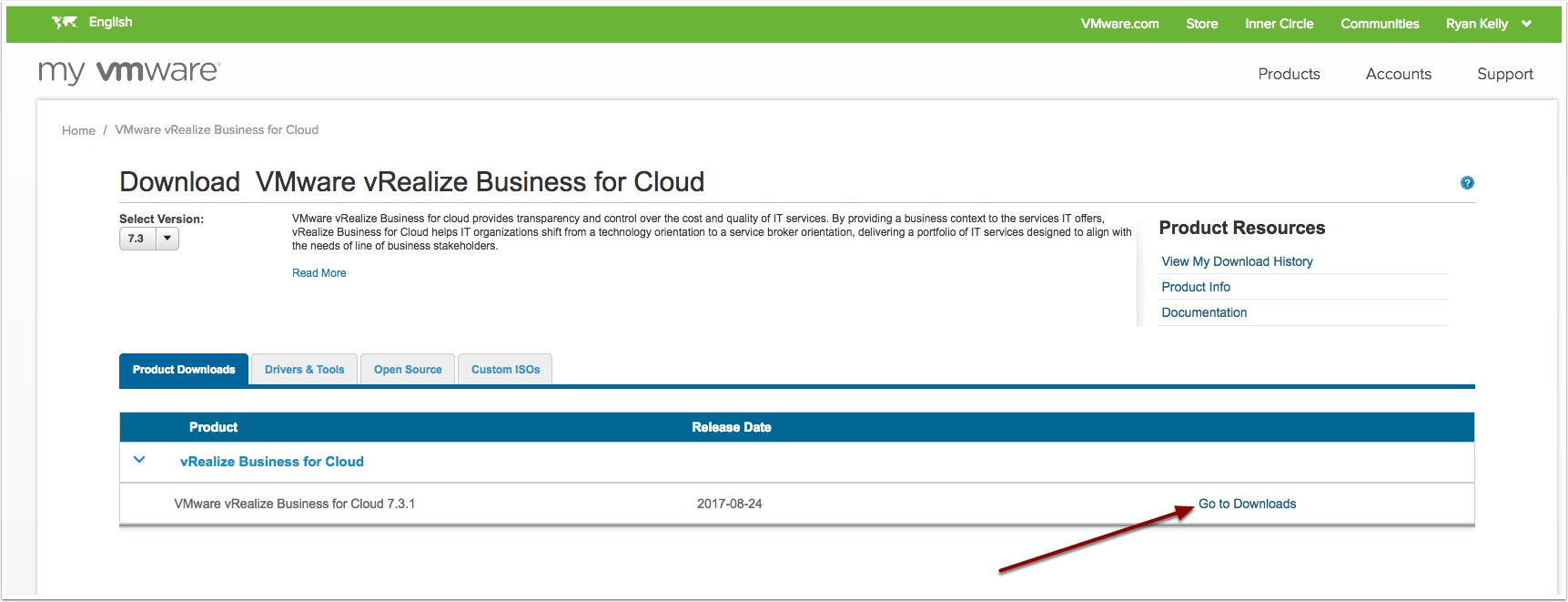1568x602 pixels.
Task: Open the Communities link
Action: click(1380, 24)
